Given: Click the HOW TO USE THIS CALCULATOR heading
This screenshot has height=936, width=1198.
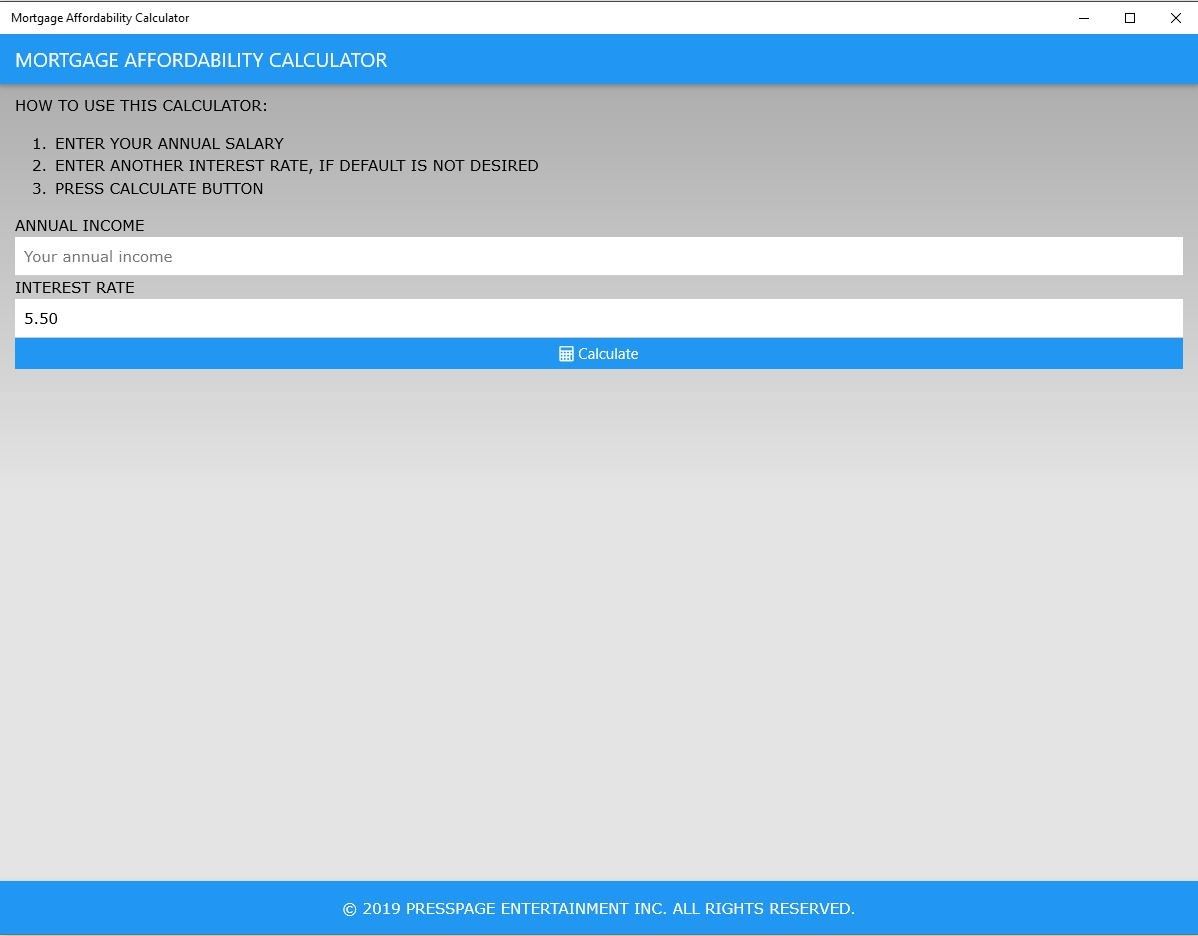Looking at the screenshot, I should point(141,105).
